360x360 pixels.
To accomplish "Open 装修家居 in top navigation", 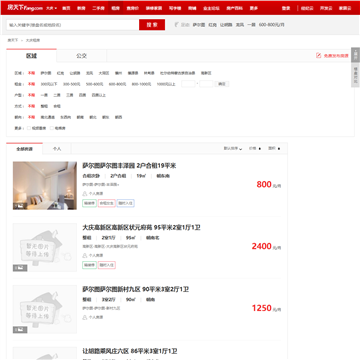I will [x=154, y=8].
